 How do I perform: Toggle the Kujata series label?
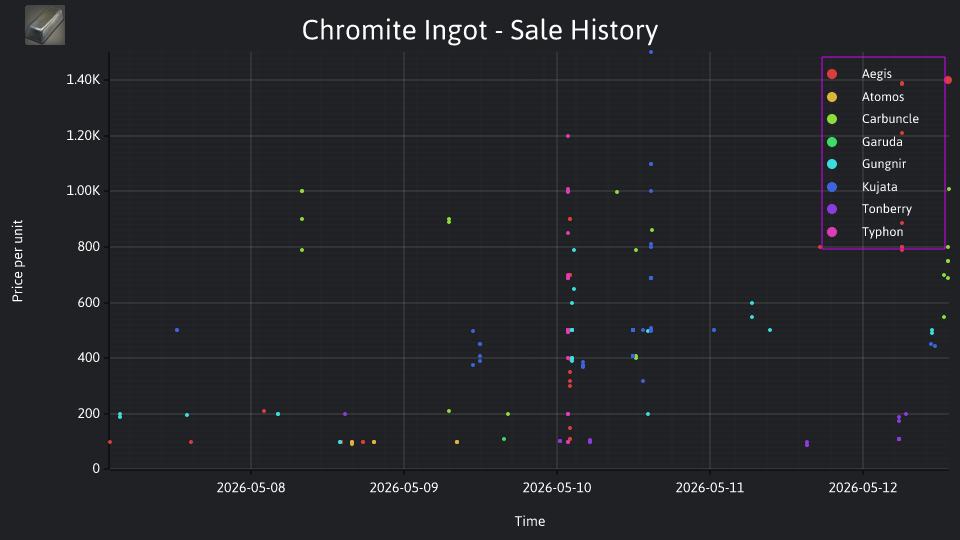(879, 187)
